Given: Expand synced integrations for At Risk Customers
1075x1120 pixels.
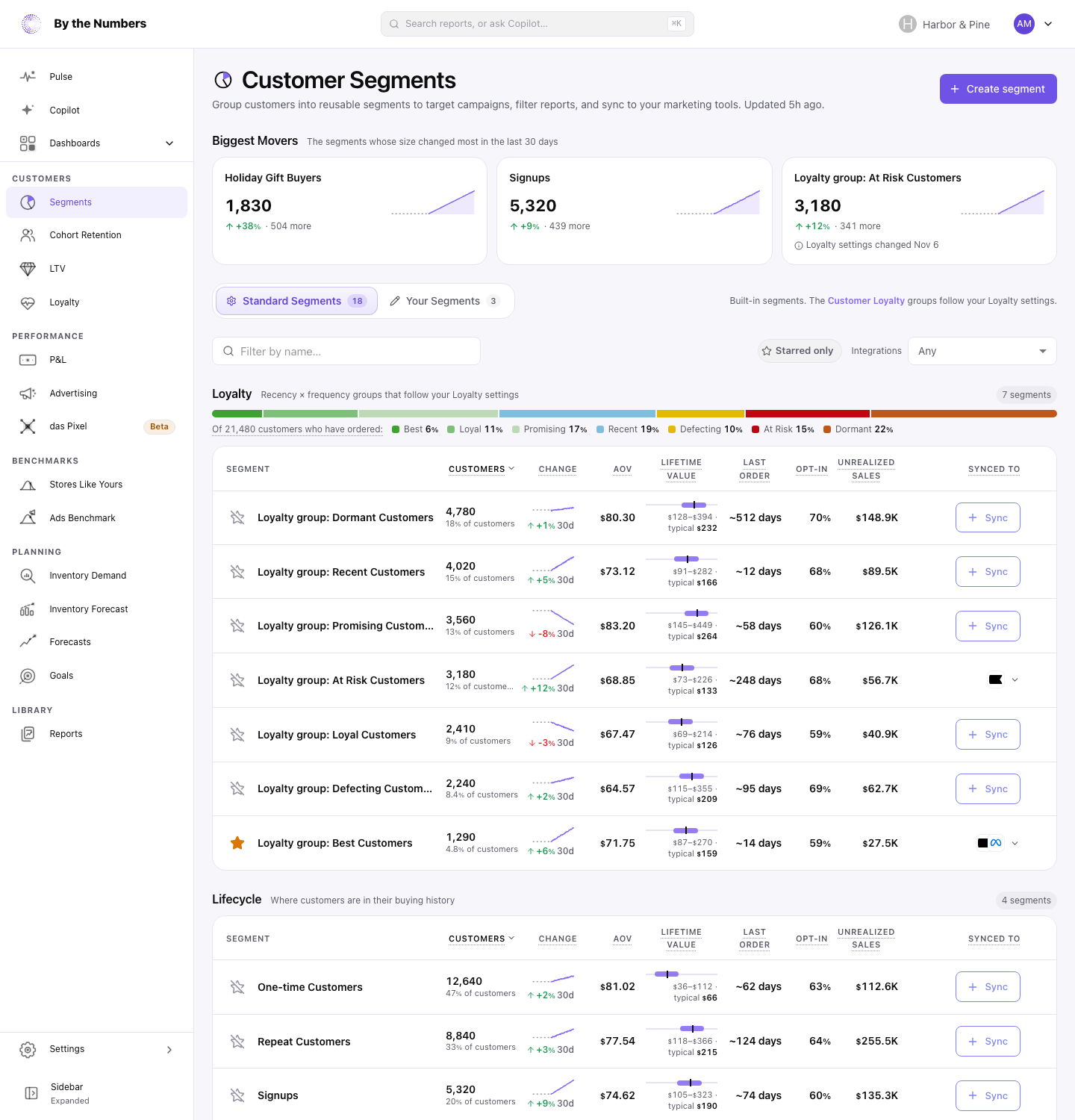Looking at the screenshot, I should click(x=1015, y=680).
